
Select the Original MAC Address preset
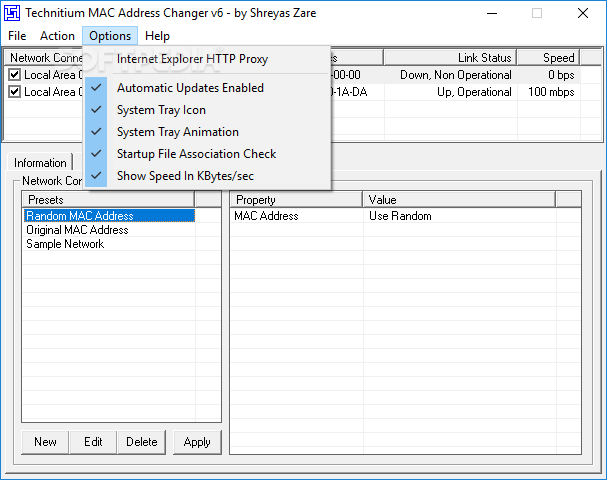pyautogui.click(x=110, y=230)
